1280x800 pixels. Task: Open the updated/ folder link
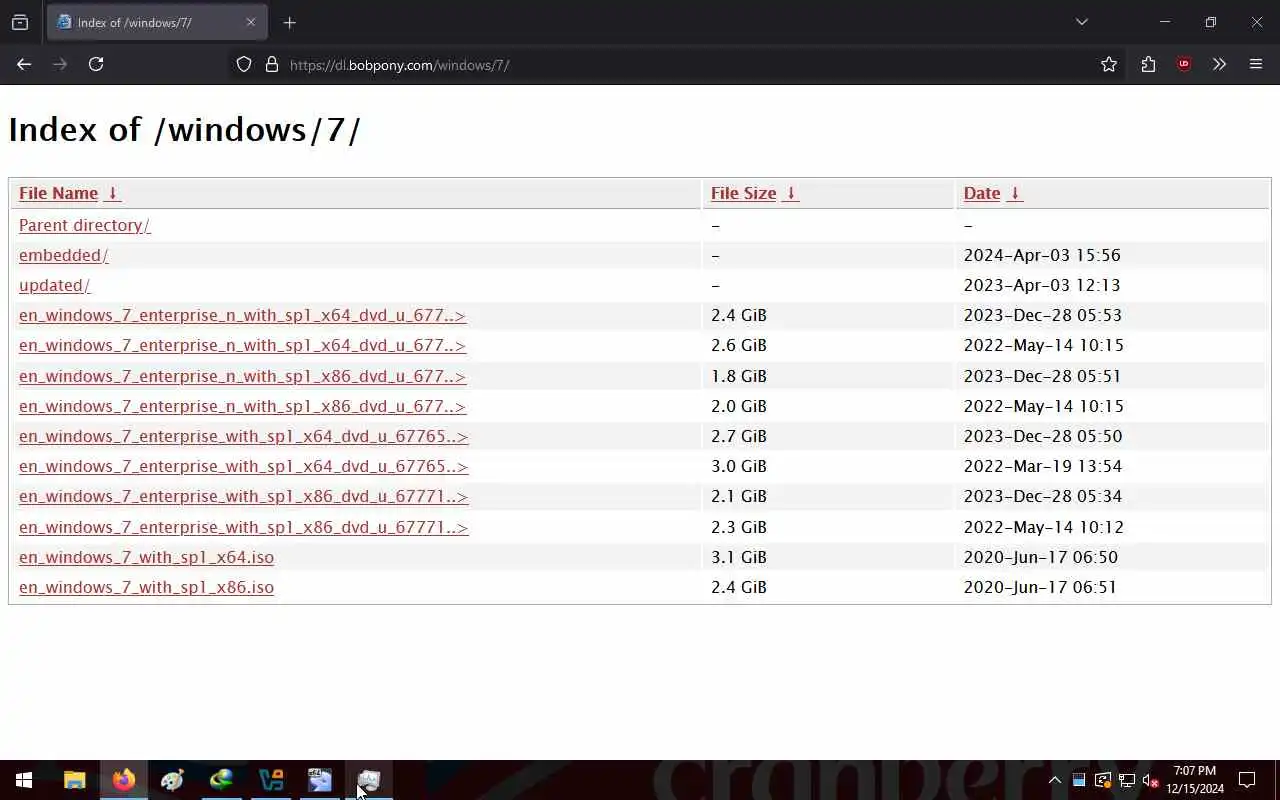pos(55,285)
